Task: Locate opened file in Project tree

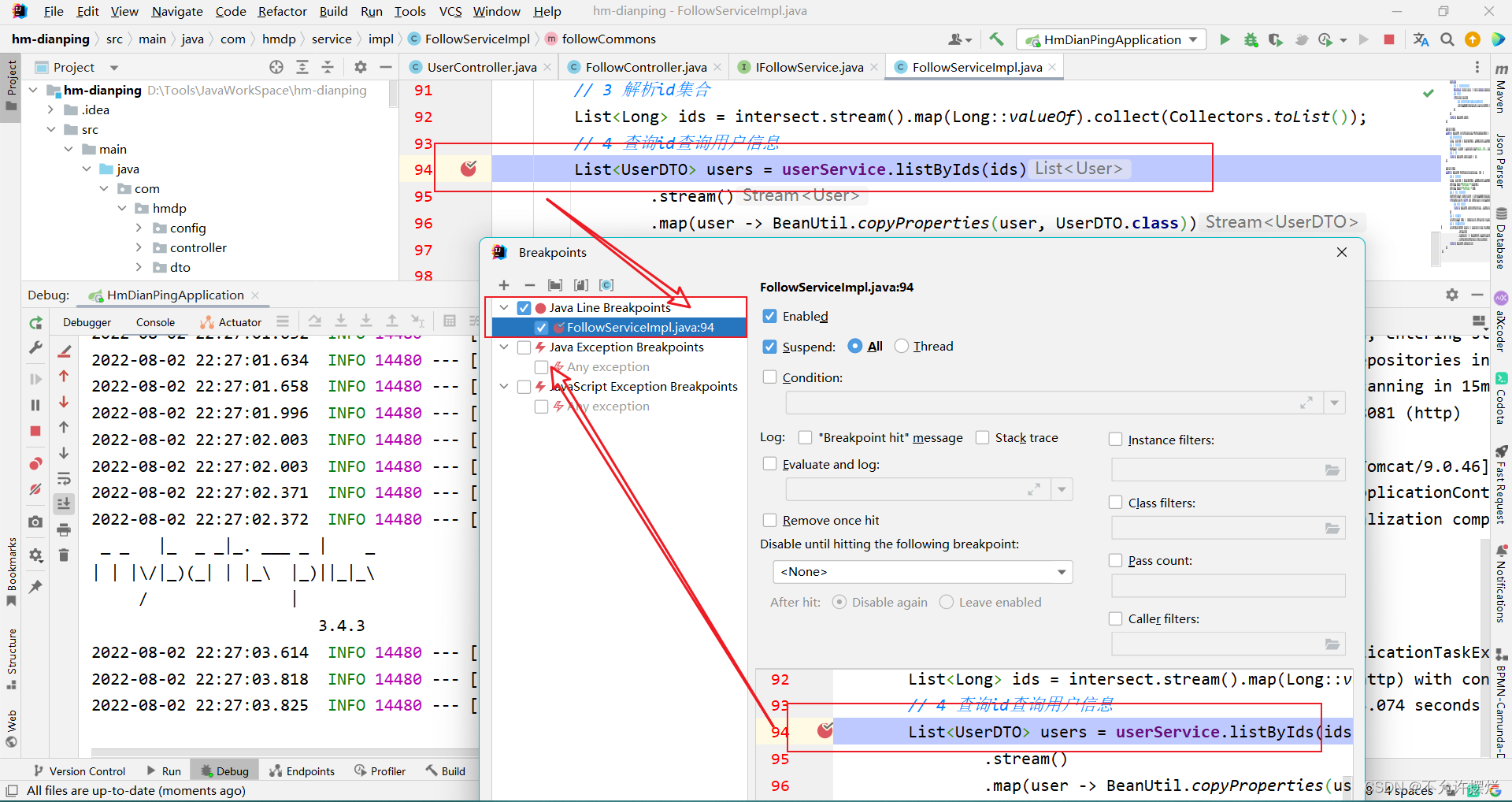Action: [276, 67]
